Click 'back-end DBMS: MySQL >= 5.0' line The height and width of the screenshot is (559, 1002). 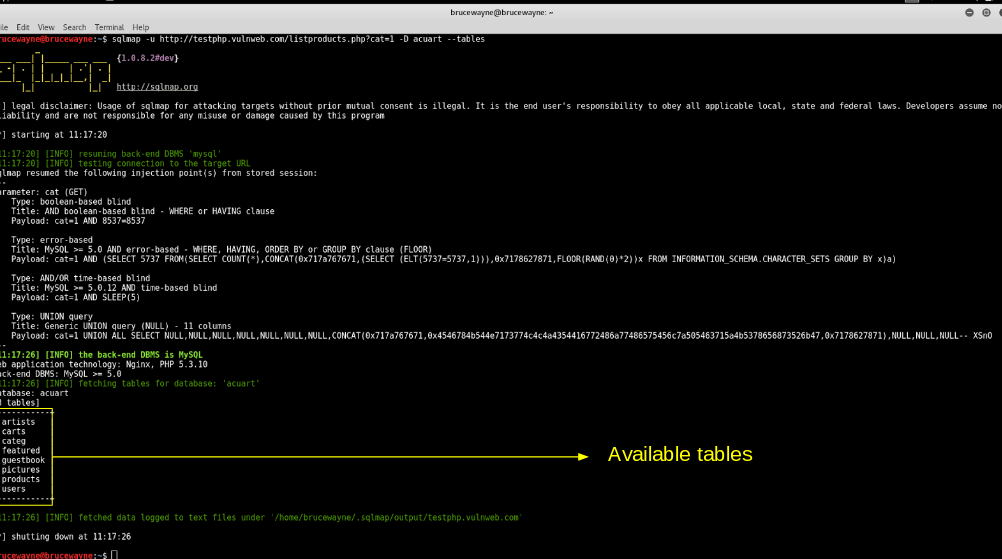[61, 374]
